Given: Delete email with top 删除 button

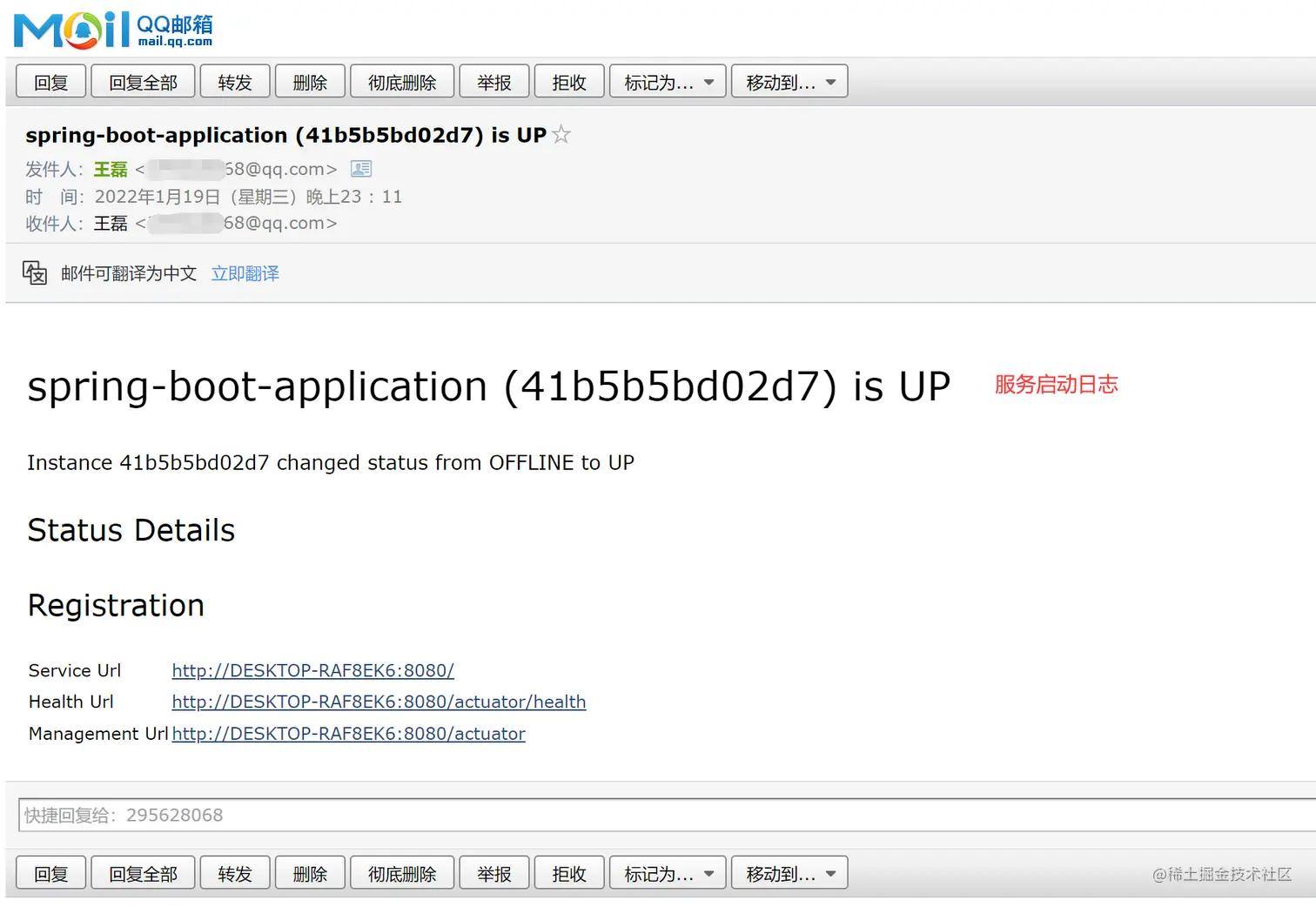Looking at the screenshot, I should 310,82.
